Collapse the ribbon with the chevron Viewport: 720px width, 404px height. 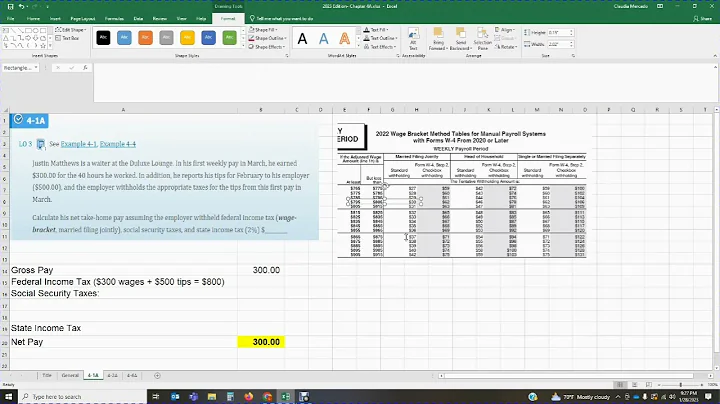[x=715, y=56]
